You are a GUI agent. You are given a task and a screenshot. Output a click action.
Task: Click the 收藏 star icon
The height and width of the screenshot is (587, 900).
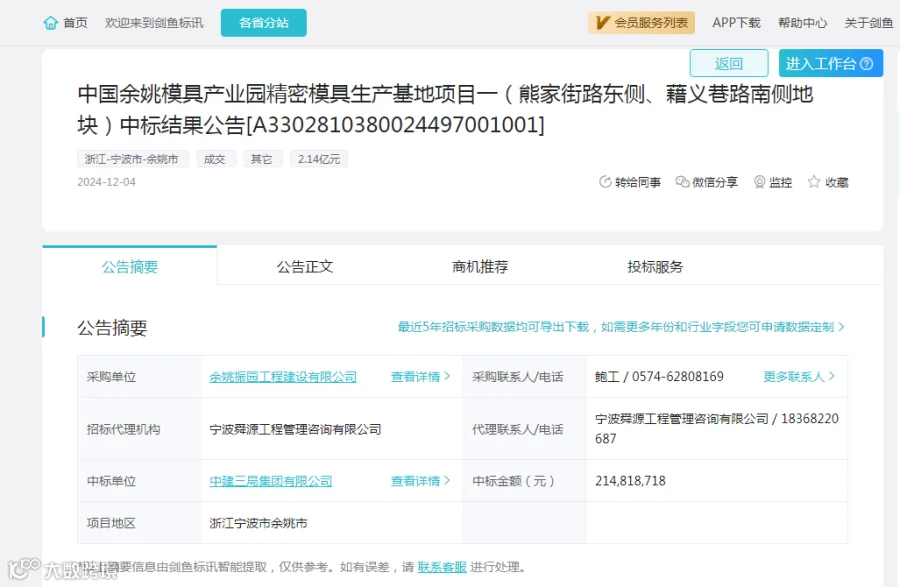(x=814, y=182)
